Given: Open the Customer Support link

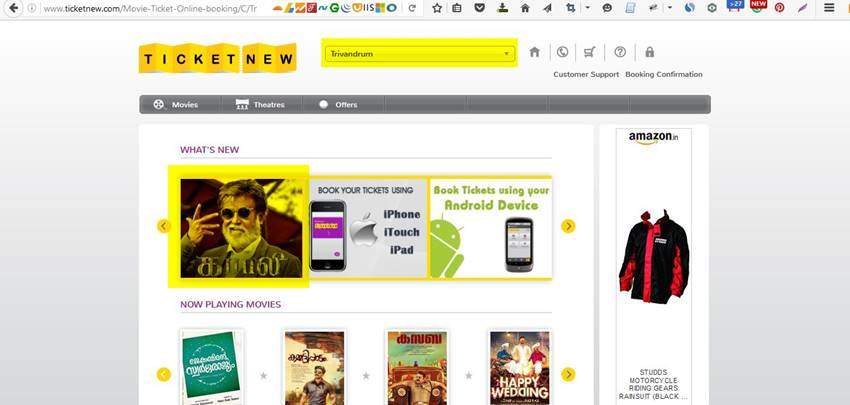Looking at the screenshot, I should pos(586,74).
